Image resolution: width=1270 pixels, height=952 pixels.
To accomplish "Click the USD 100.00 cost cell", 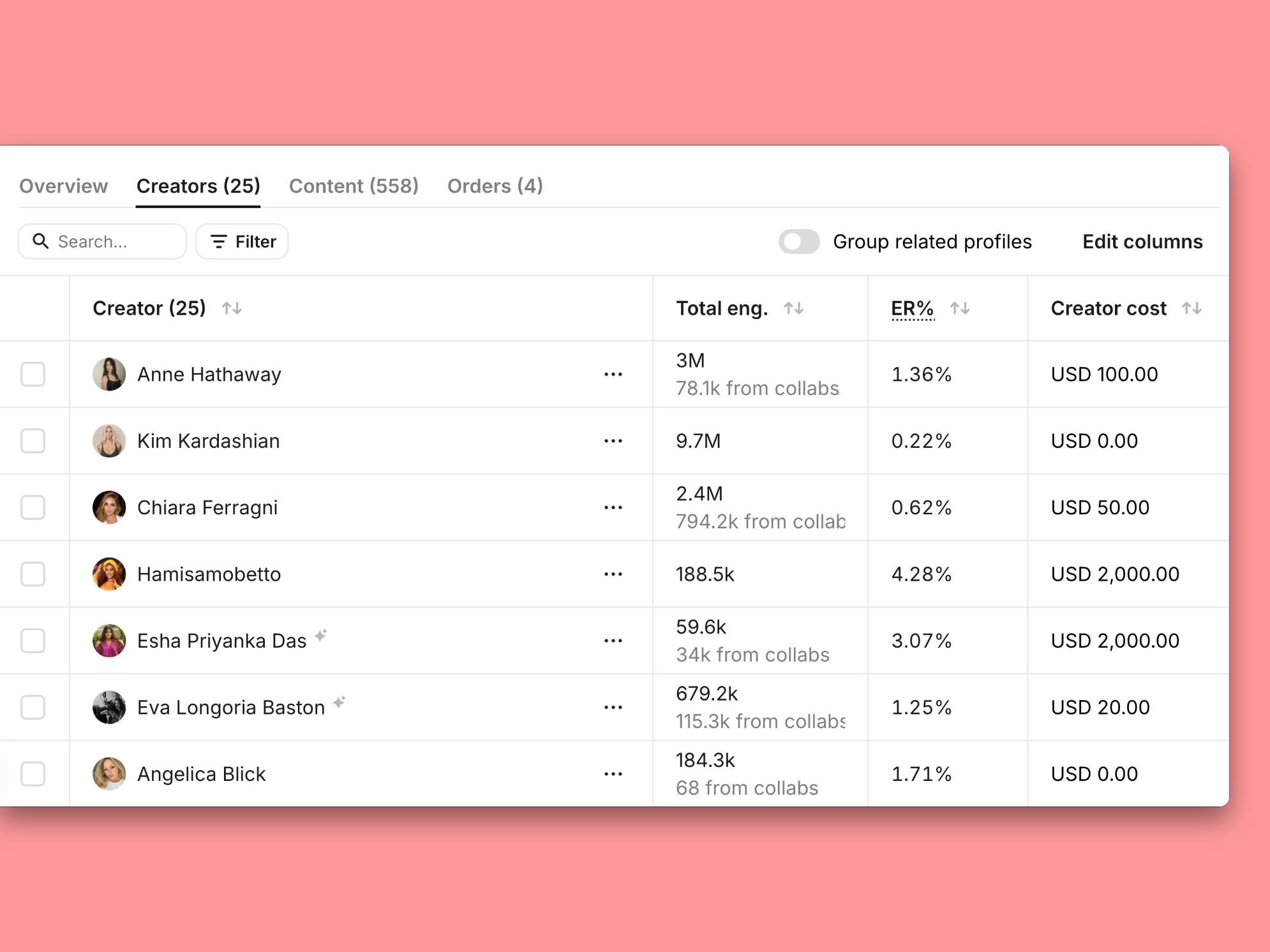I will click(1105, 375).
